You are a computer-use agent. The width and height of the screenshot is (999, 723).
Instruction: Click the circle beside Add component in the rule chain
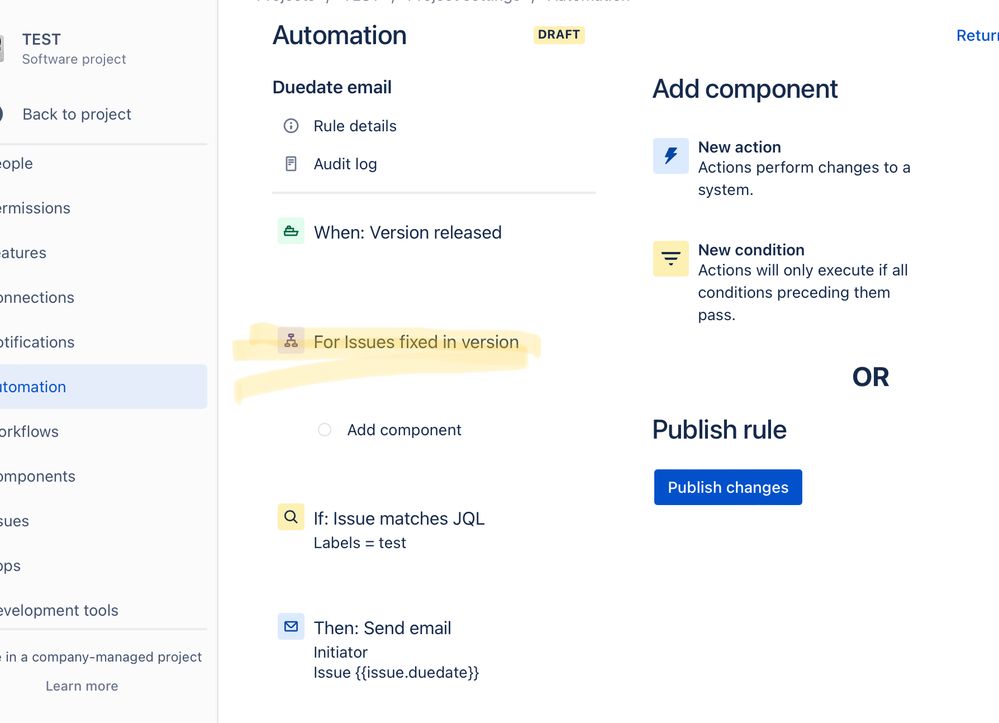(324, 430)
